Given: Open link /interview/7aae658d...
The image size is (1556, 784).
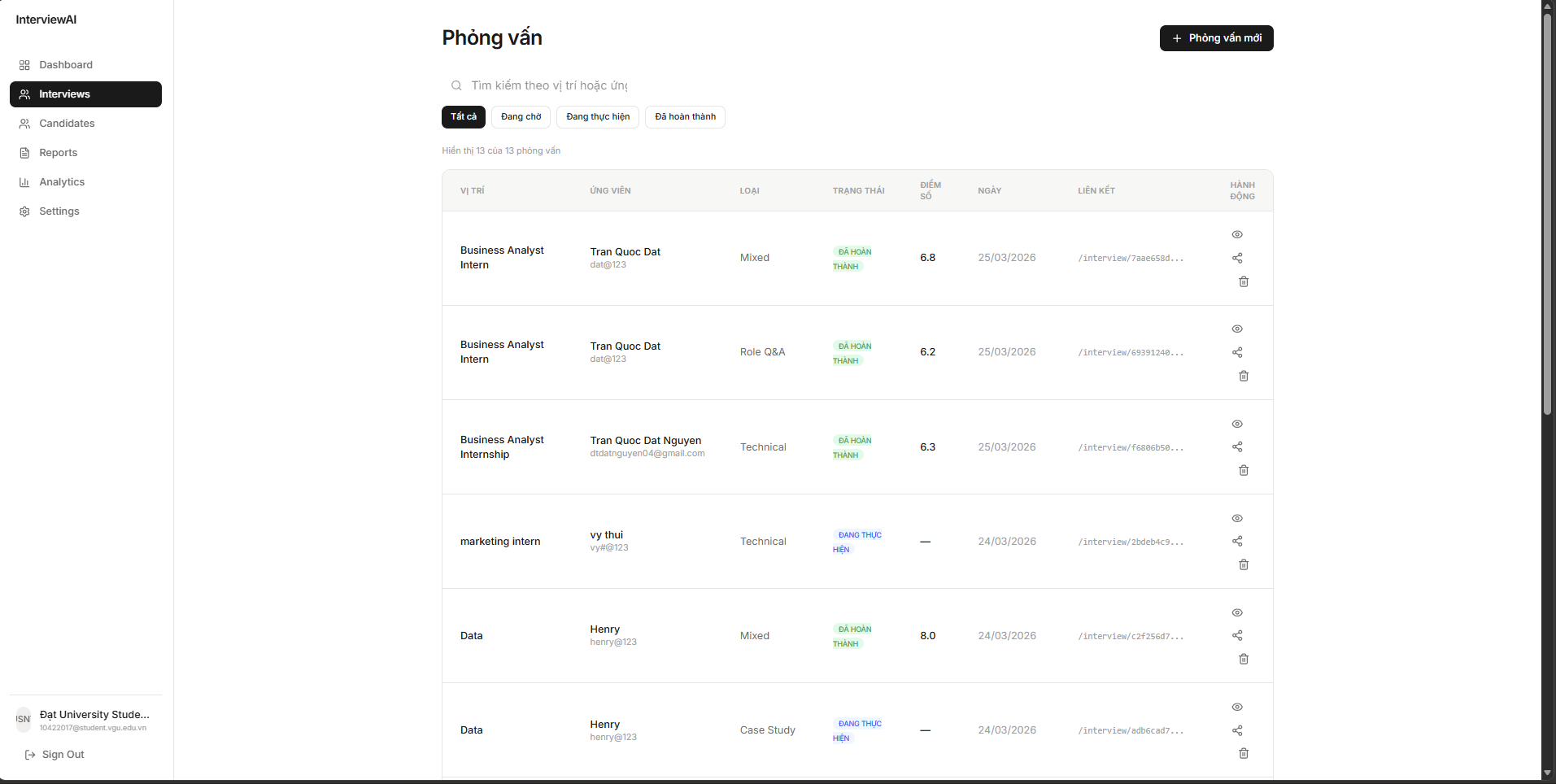Looking at the screenshot, I should coord(1131,258).
